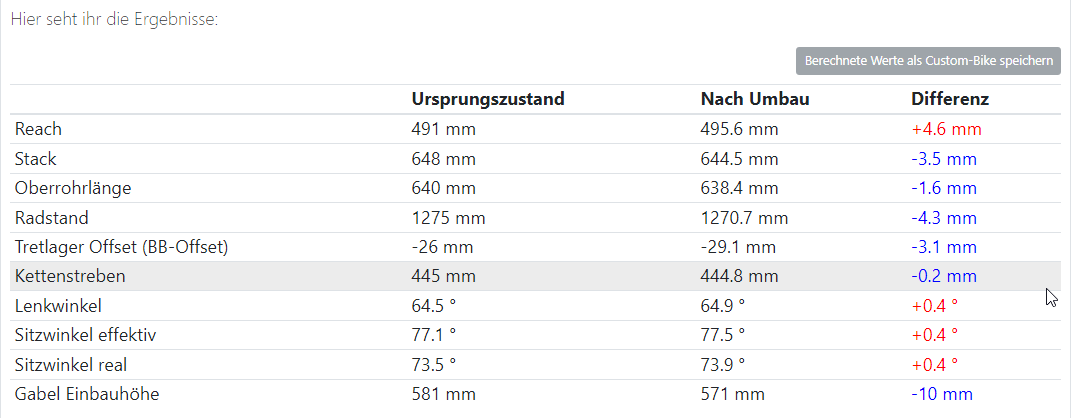Image resolution: width=1081 pixels, height=418 pixels.
Task: Click the 'Hier seht ihr die Ergebnisse:' heading text
Action: click(114, 20)
